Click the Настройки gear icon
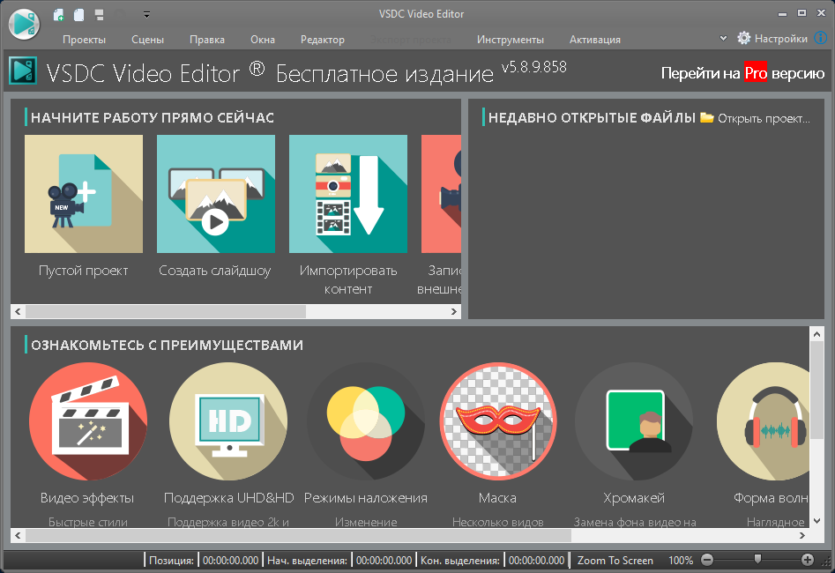Image resolution: width=835 pixels, height=573 pixels. point(743,38)
